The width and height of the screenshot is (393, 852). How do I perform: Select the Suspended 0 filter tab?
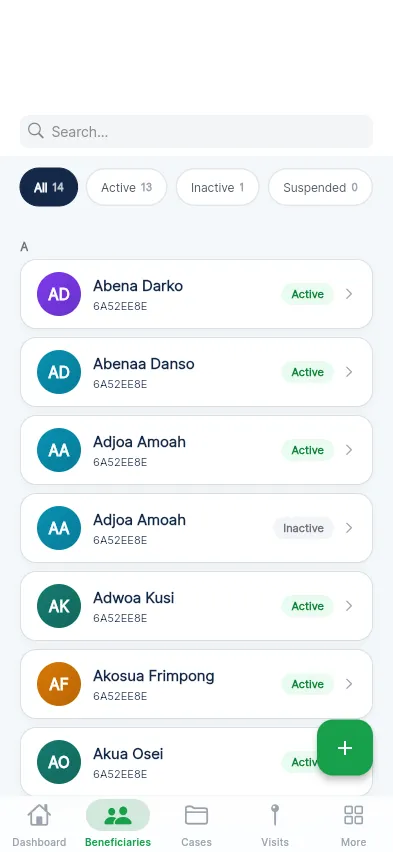(320, 187)
